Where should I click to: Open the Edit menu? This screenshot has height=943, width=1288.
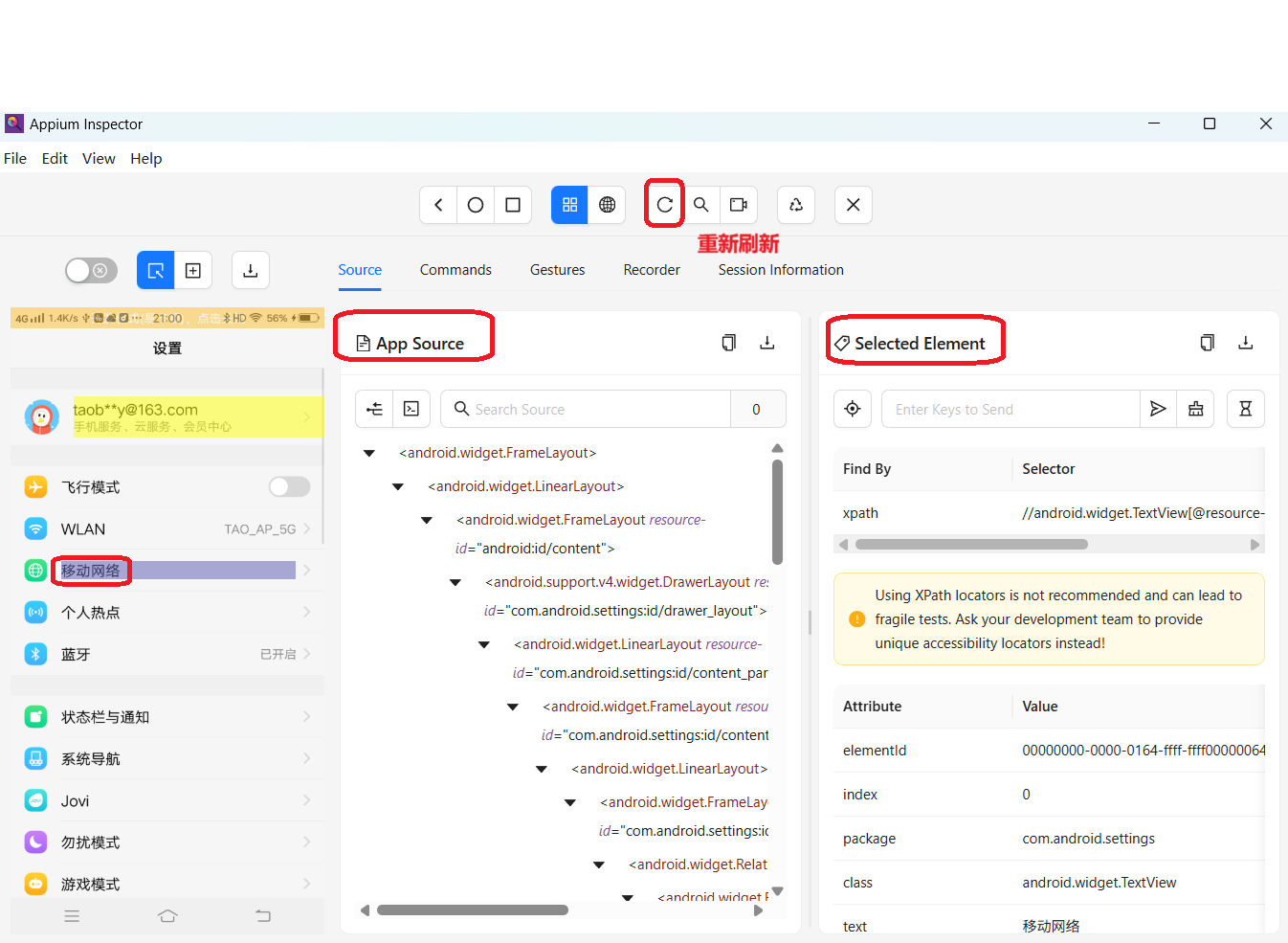click(55, 159)
